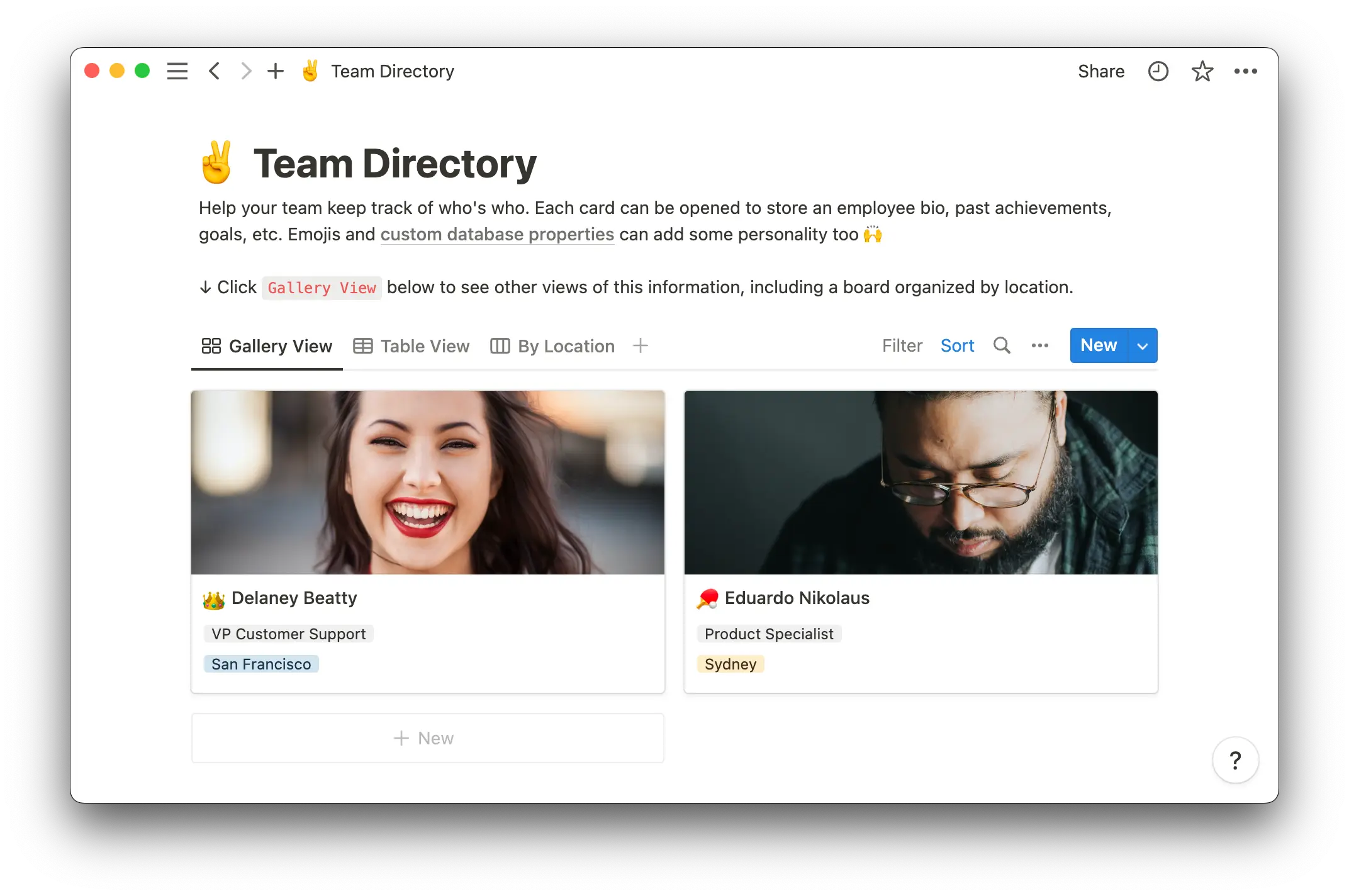
Task: Add a new view with the plus beside By Location
Action: coord(640,345)
